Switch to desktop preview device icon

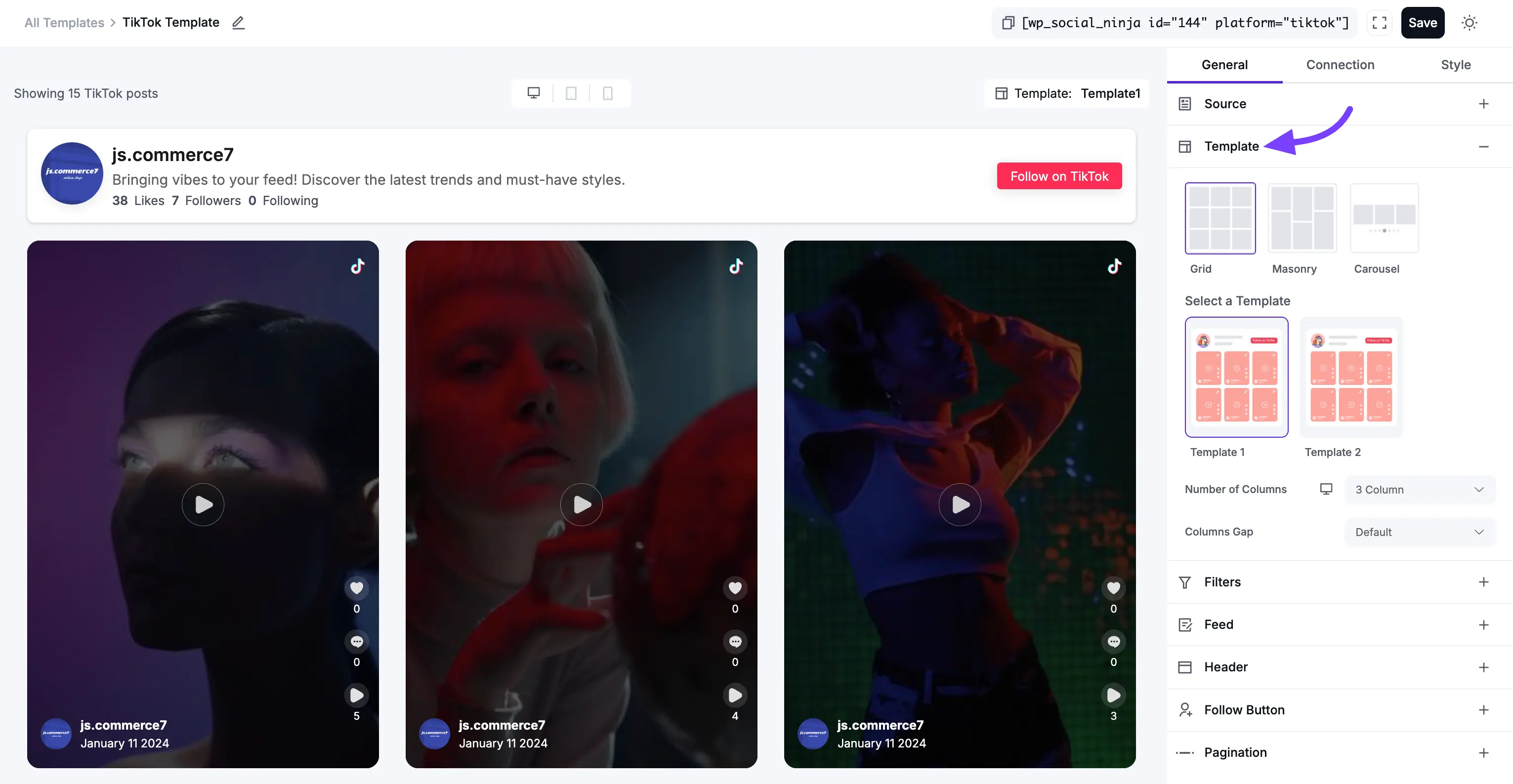point(533,93)
